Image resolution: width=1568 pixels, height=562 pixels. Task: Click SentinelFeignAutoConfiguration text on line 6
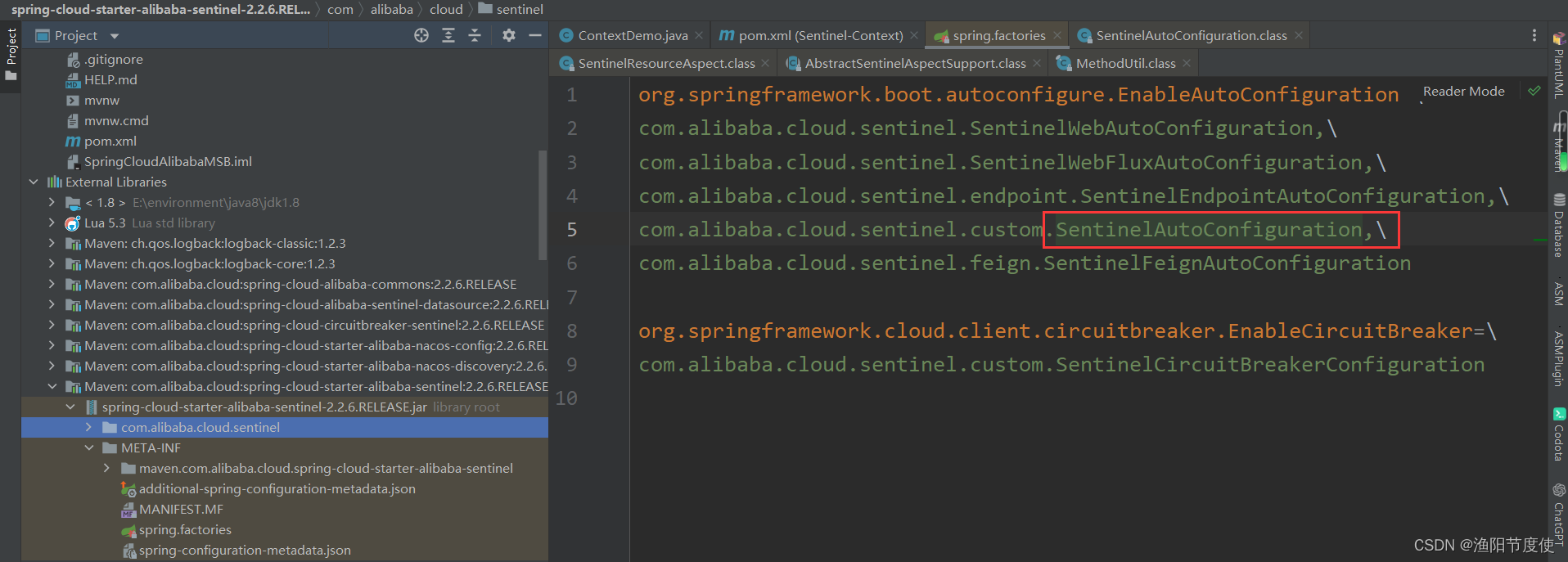[x=1227, y=263]
